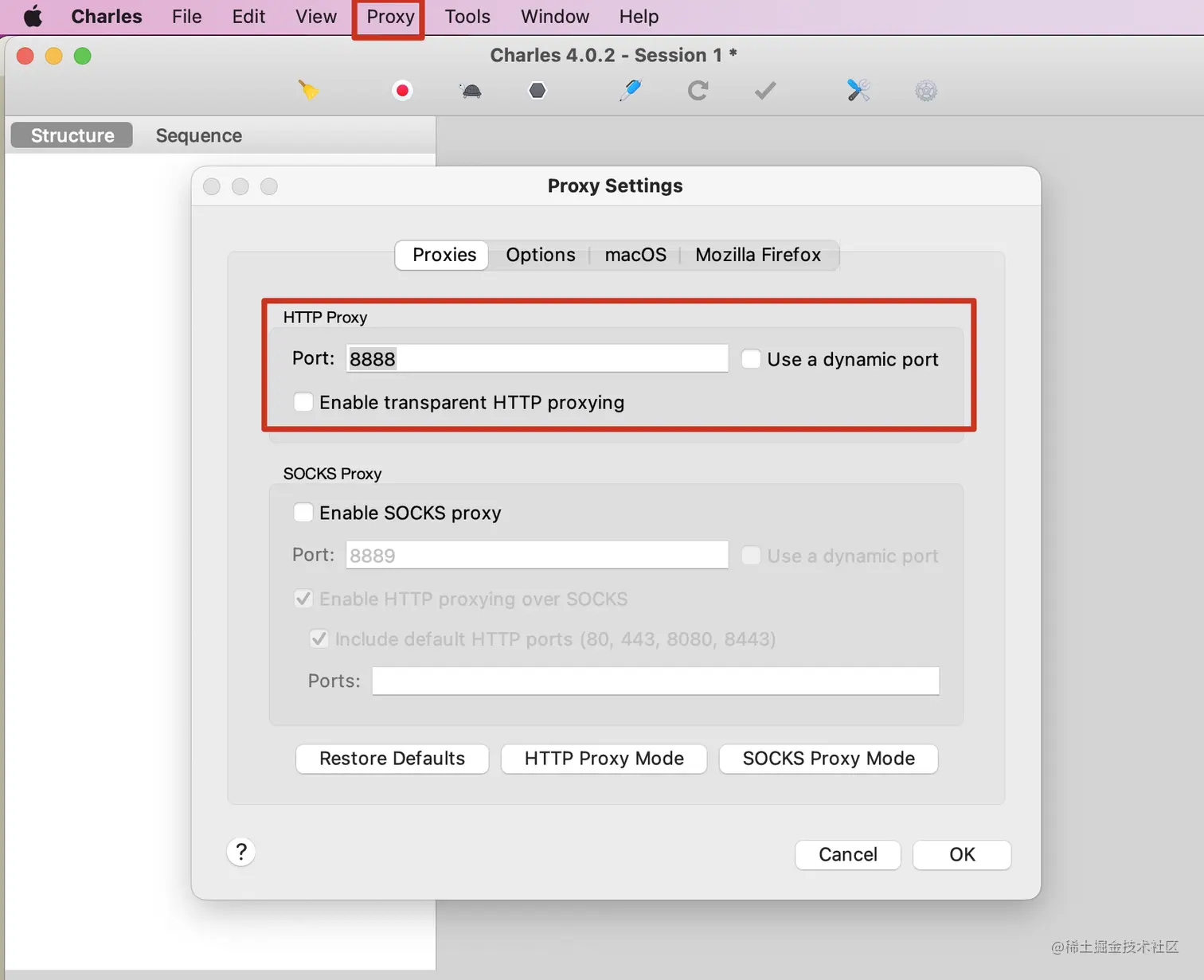The width and height of the screenshot is (1204, 980).
Task: Open the Proxy menu
Action: [x=390, y=17]
